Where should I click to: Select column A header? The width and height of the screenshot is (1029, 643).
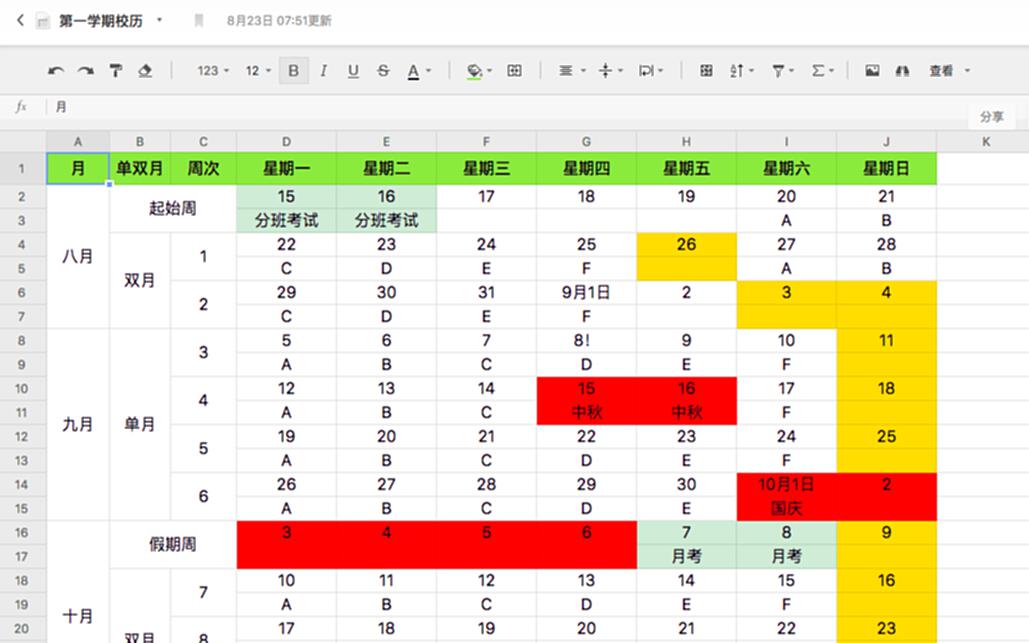[77, 142]
